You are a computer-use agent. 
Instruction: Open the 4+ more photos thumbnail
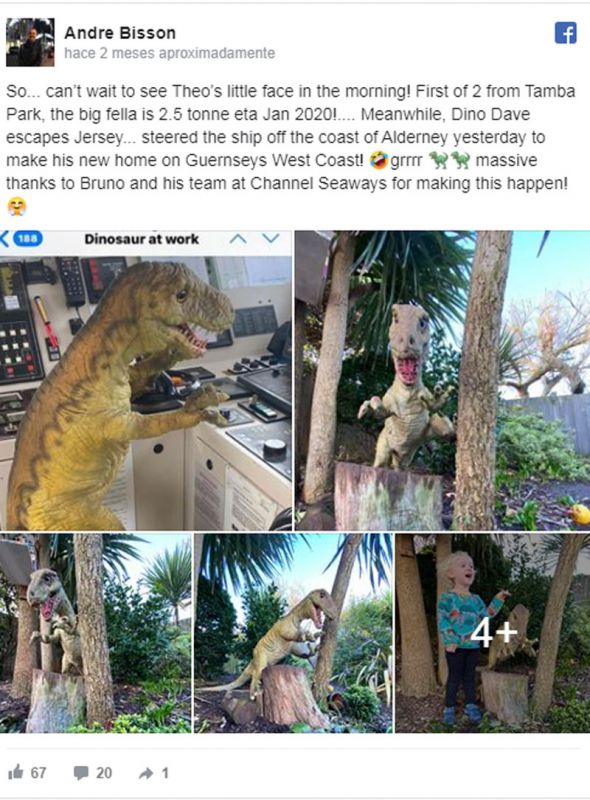(x=493, y=633)
